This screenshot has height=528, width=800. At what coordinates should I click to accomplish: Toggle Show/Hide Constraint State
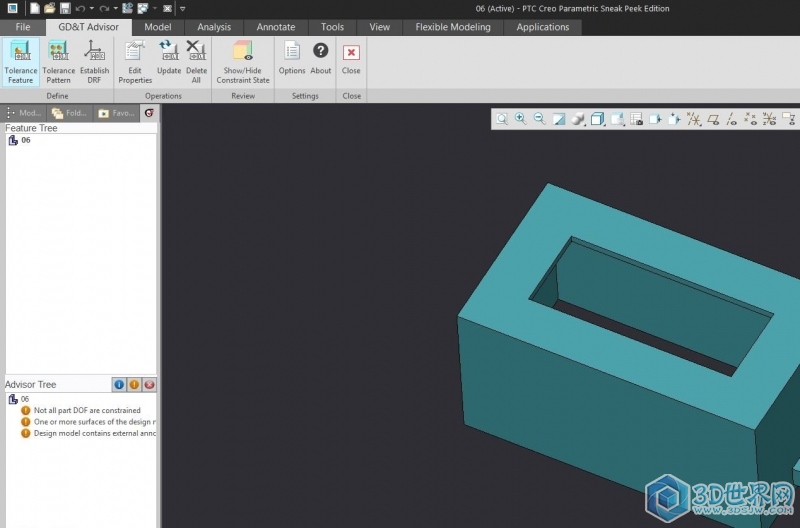tap(243, 62)
